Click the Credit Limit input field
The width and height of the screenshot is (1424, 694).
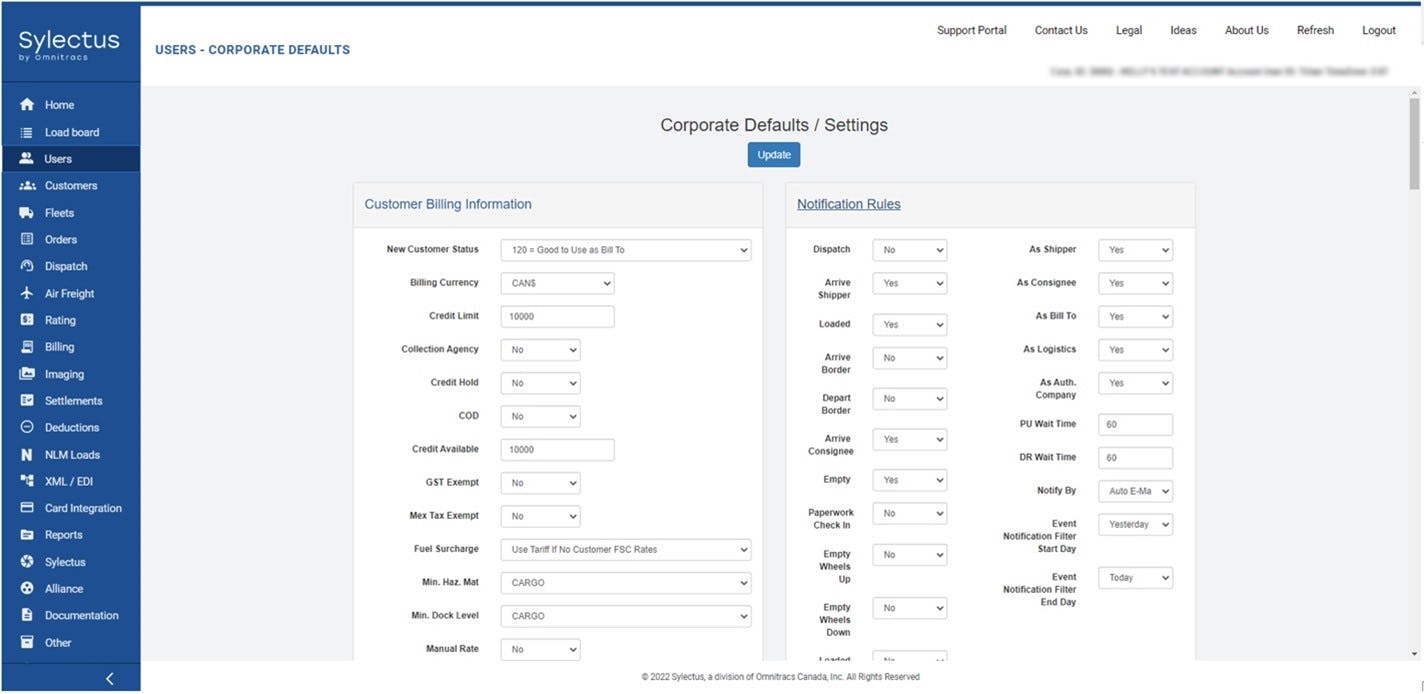[x=557, y=316]
